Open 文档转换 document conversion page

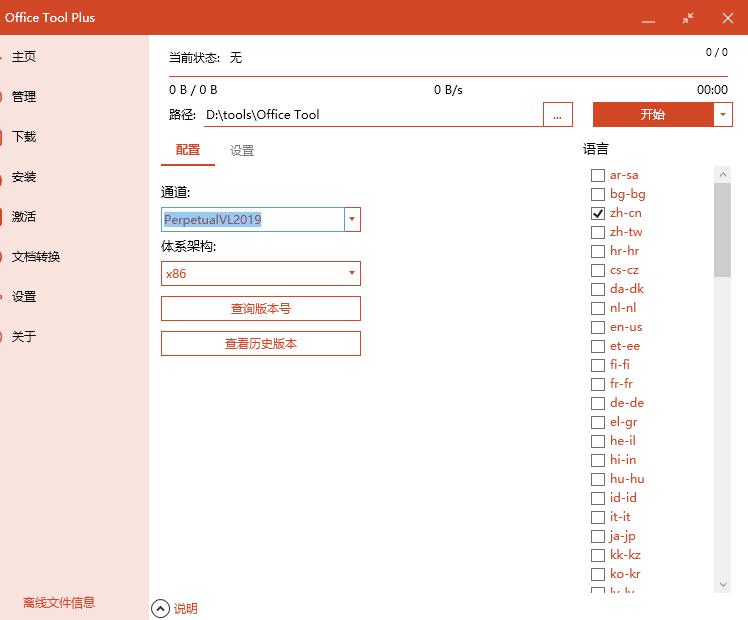tap(36, 257)
